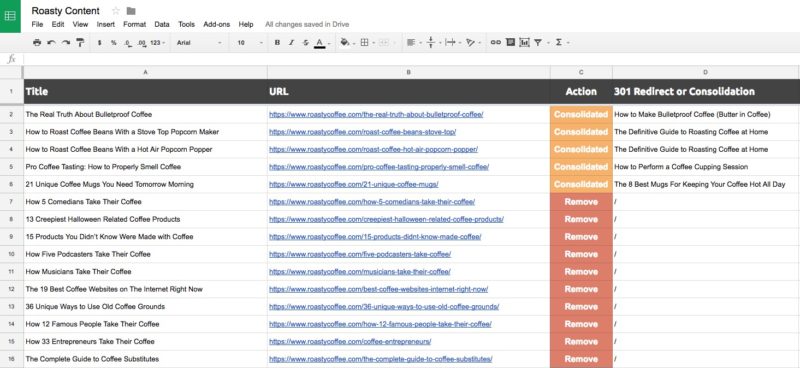
Task: Click the merge cells icon
Action: tap(384, 43)
